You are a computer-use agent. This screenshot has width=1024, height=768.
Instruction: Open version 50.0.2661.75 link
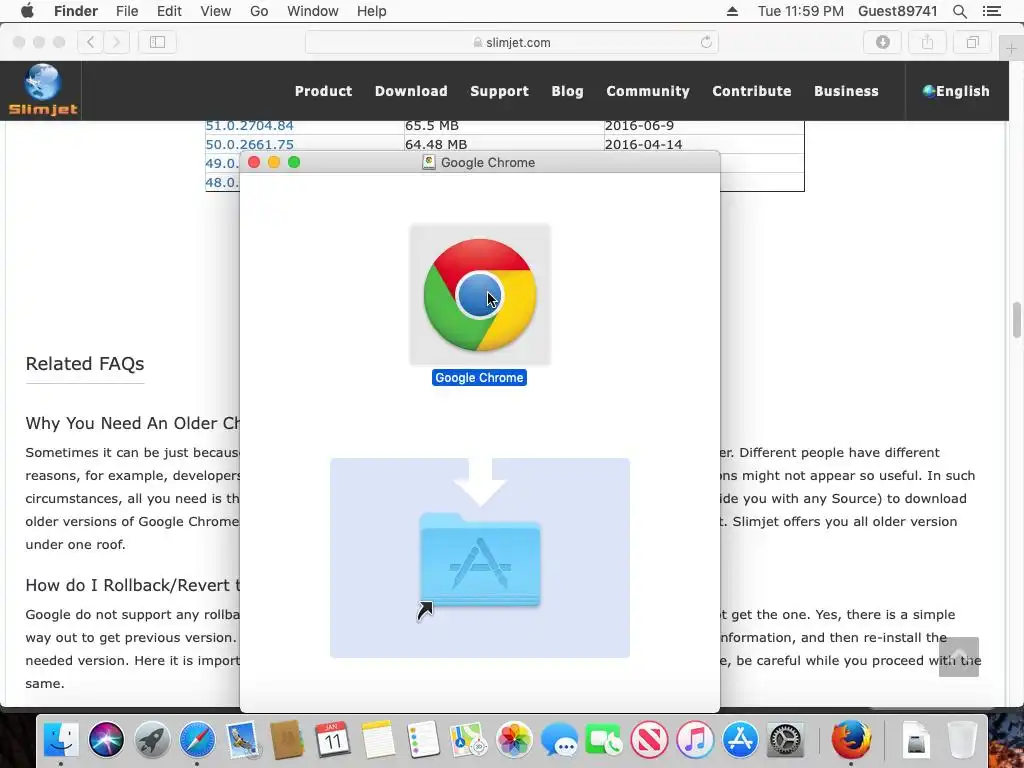coord(249,144)
